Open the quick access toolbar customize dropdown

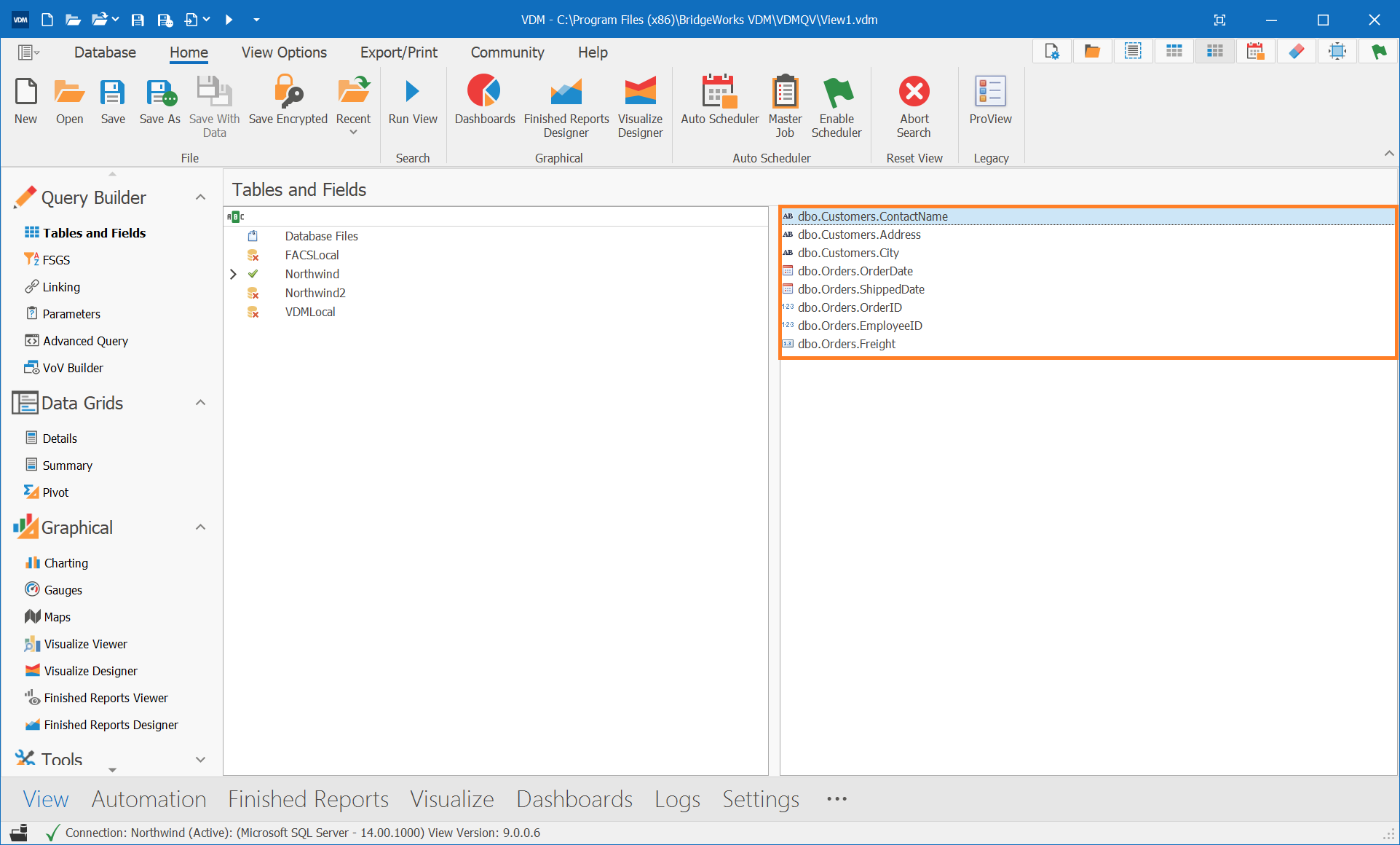point(256,20)
